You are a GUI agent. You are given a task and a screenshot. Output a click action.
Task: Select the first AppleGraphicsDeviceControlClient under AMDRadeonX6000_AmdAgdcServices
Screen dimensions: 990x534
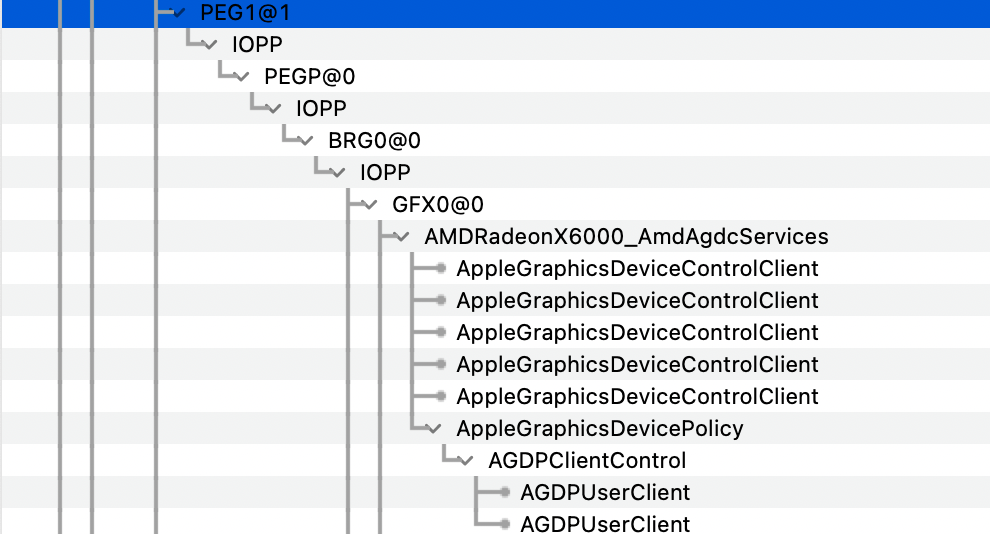638,269
